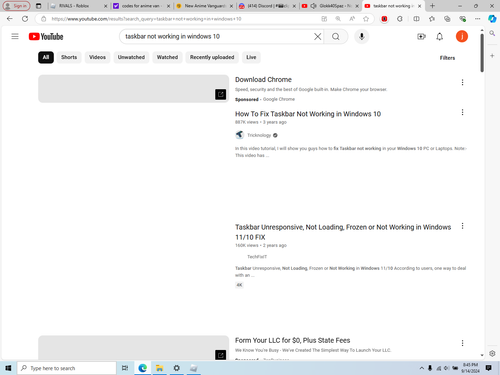Viewport: 500px width, 375px height.
Task: Run search with the magnifier button
Action: coord(336,36)
